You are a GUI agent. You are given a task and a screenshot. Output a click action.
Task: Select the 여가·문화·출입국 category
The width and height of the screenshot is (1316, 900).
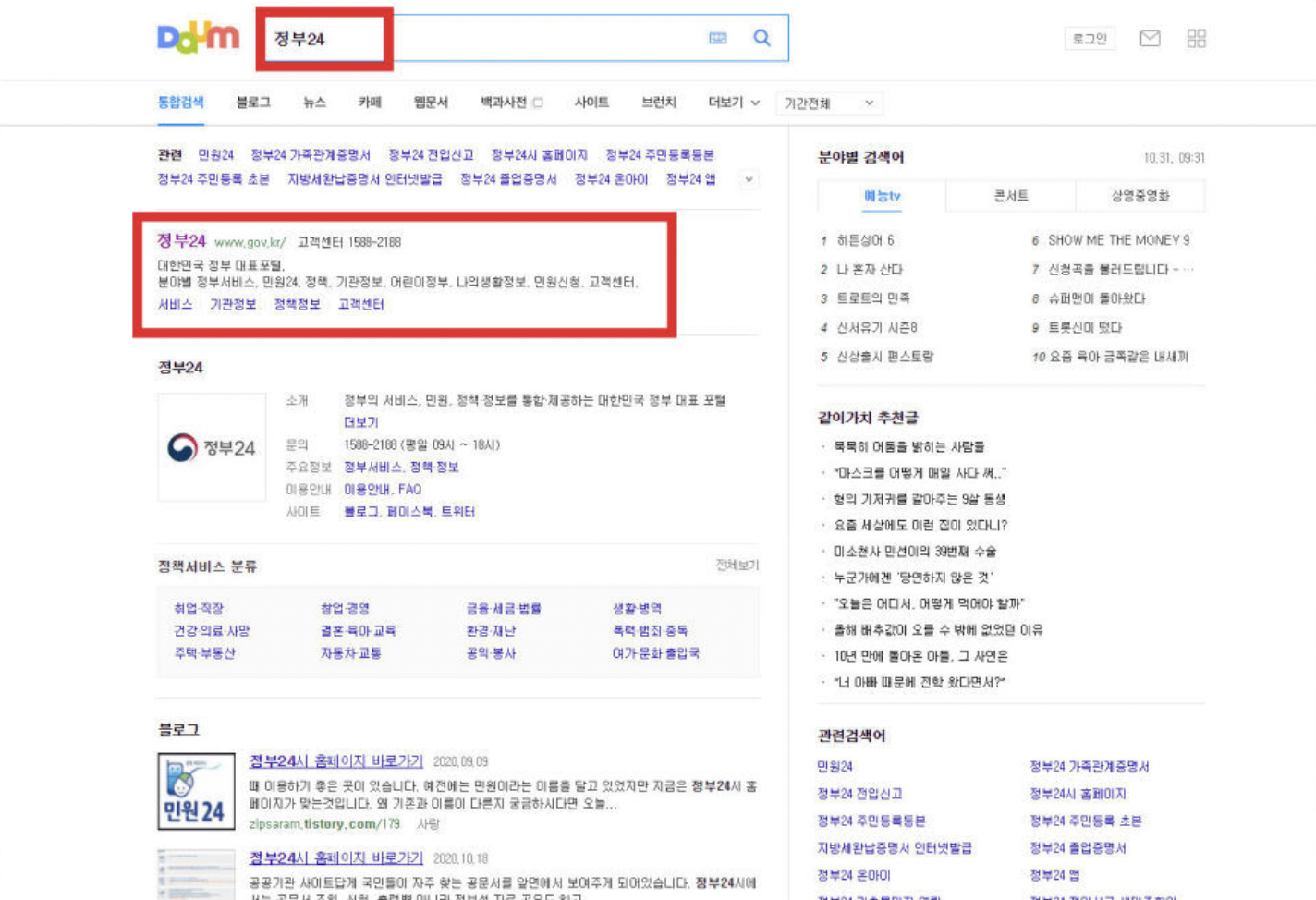coord(655,653)
